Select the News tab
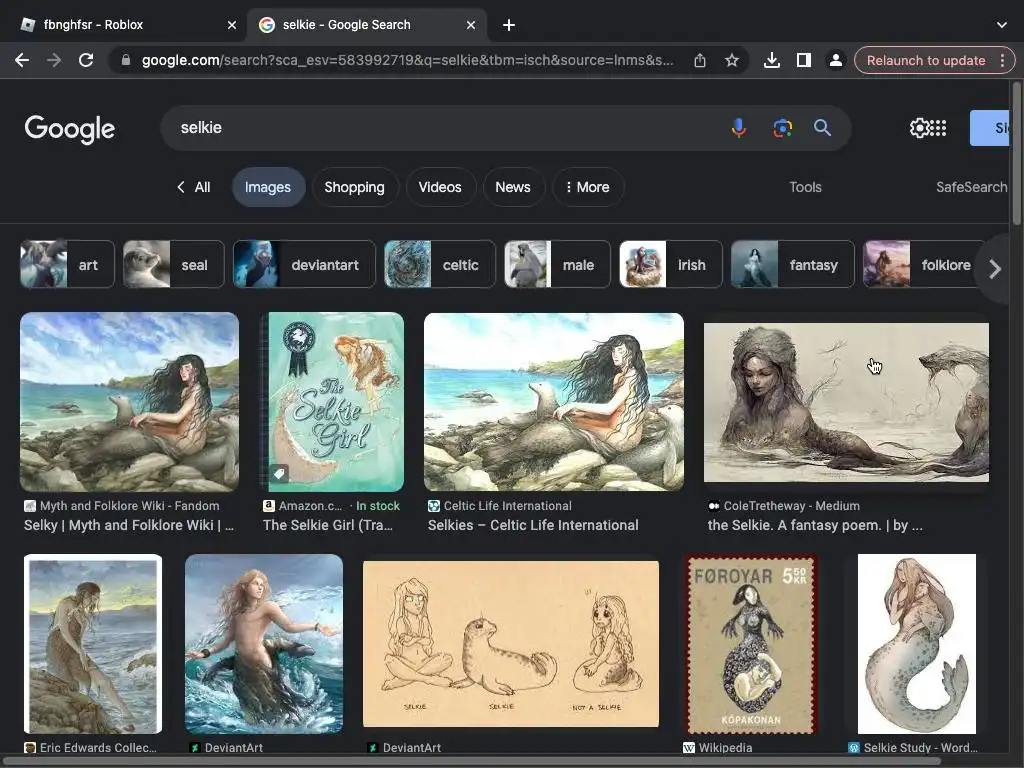This screenshot has width=1024, height=768. (x=513, y=187)
